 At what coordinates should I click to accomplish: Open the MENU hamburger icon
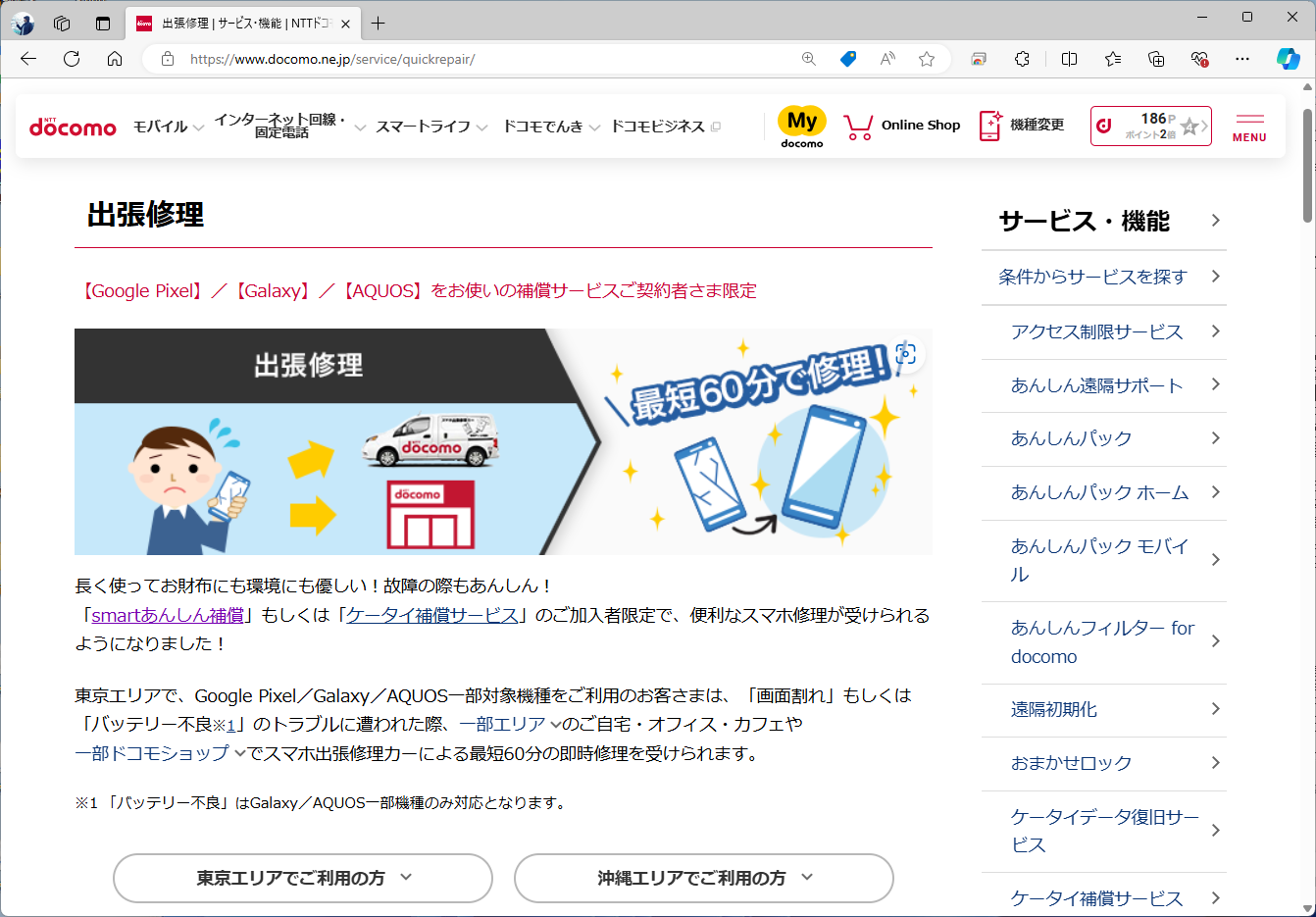pyautogui.click(x=1249, y=127)
